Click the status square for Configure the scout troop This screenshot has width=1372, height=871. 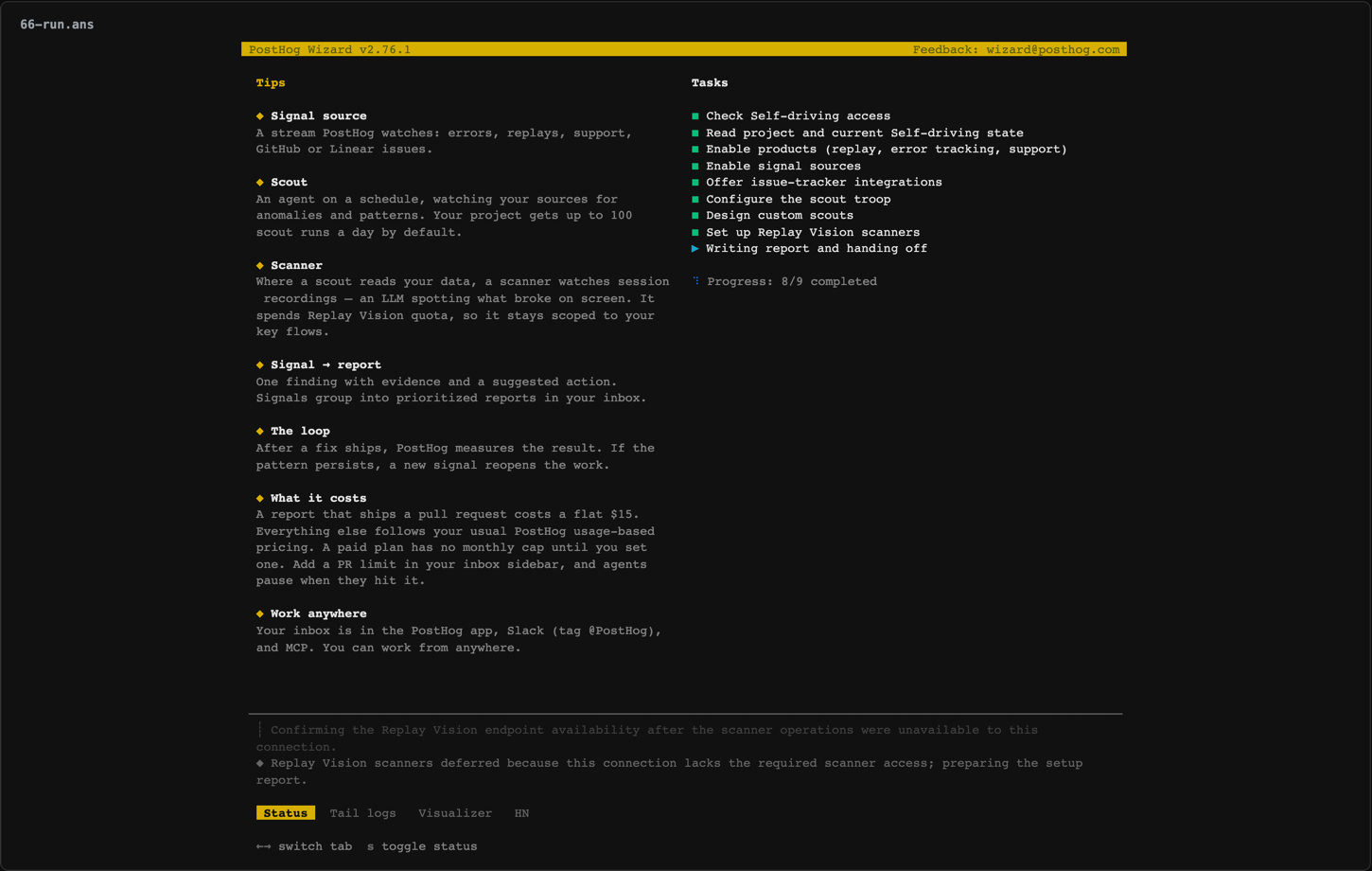click(695, 200)
